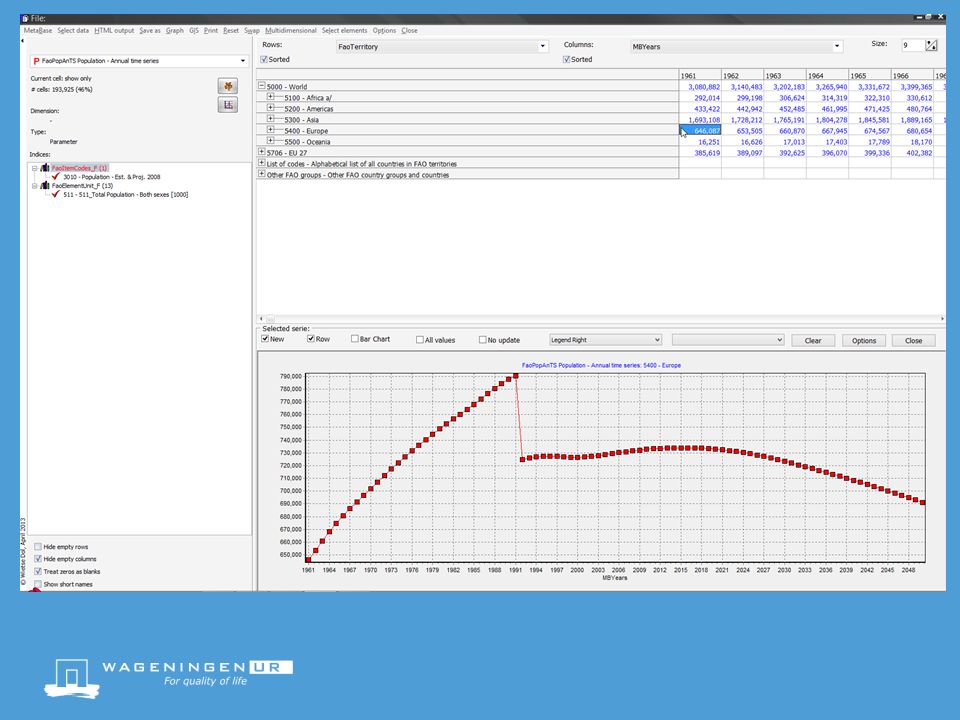Screen dimensions: 960x720
Task: Expand the 5200 - Americas row
Action: point(271,108)
